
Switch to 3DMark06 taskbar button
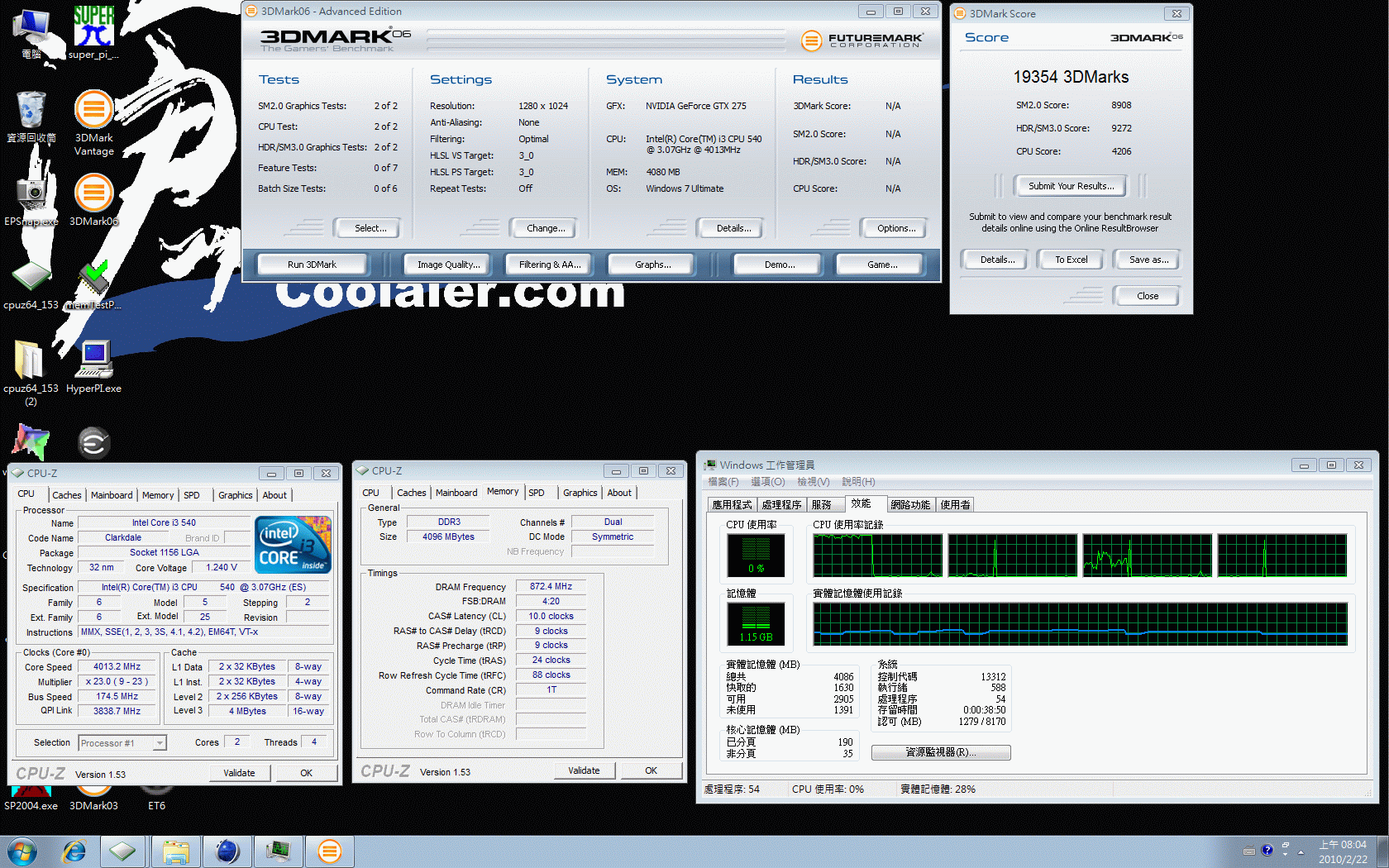(x=329, y=851)
